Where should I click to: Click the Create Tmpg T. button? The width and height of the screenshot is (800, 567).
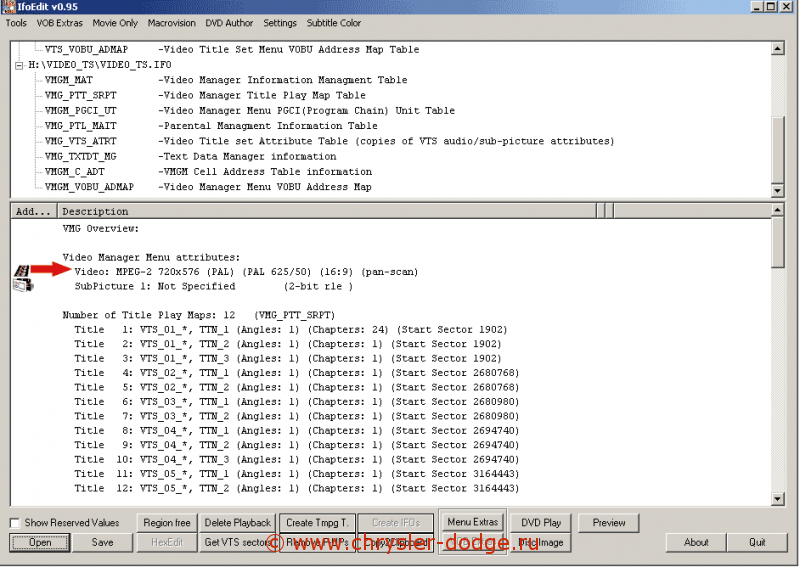tap(317, 523)
